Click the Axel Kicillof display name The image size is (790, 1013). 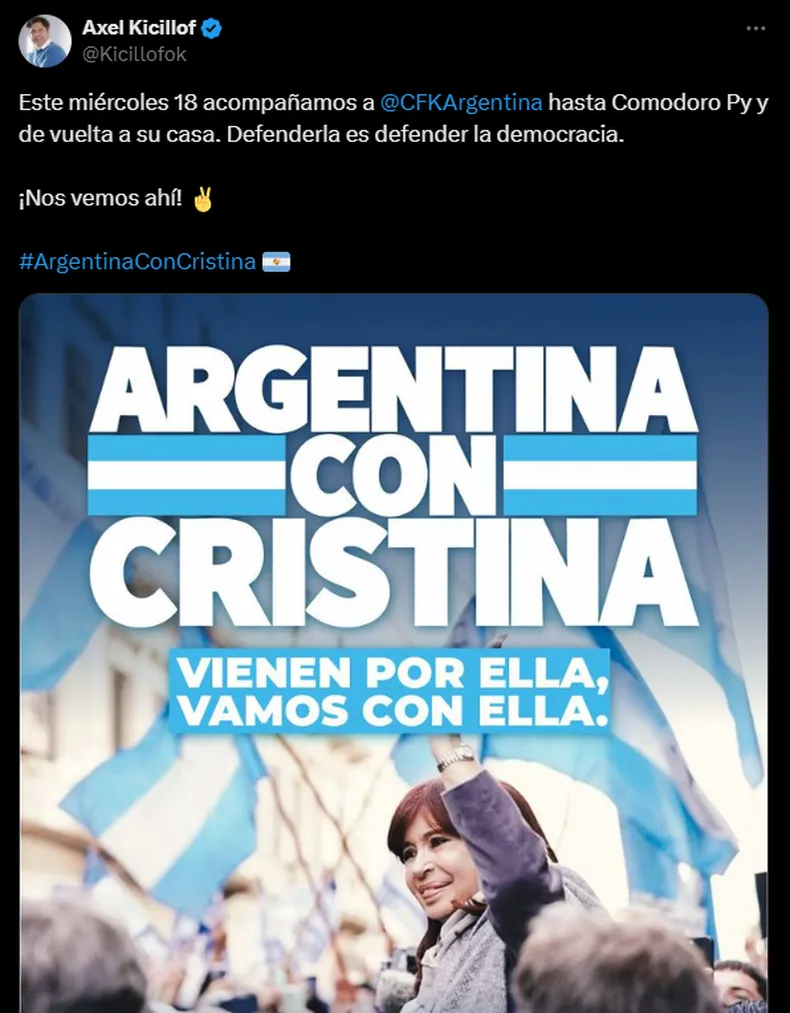tap(139, 28)
